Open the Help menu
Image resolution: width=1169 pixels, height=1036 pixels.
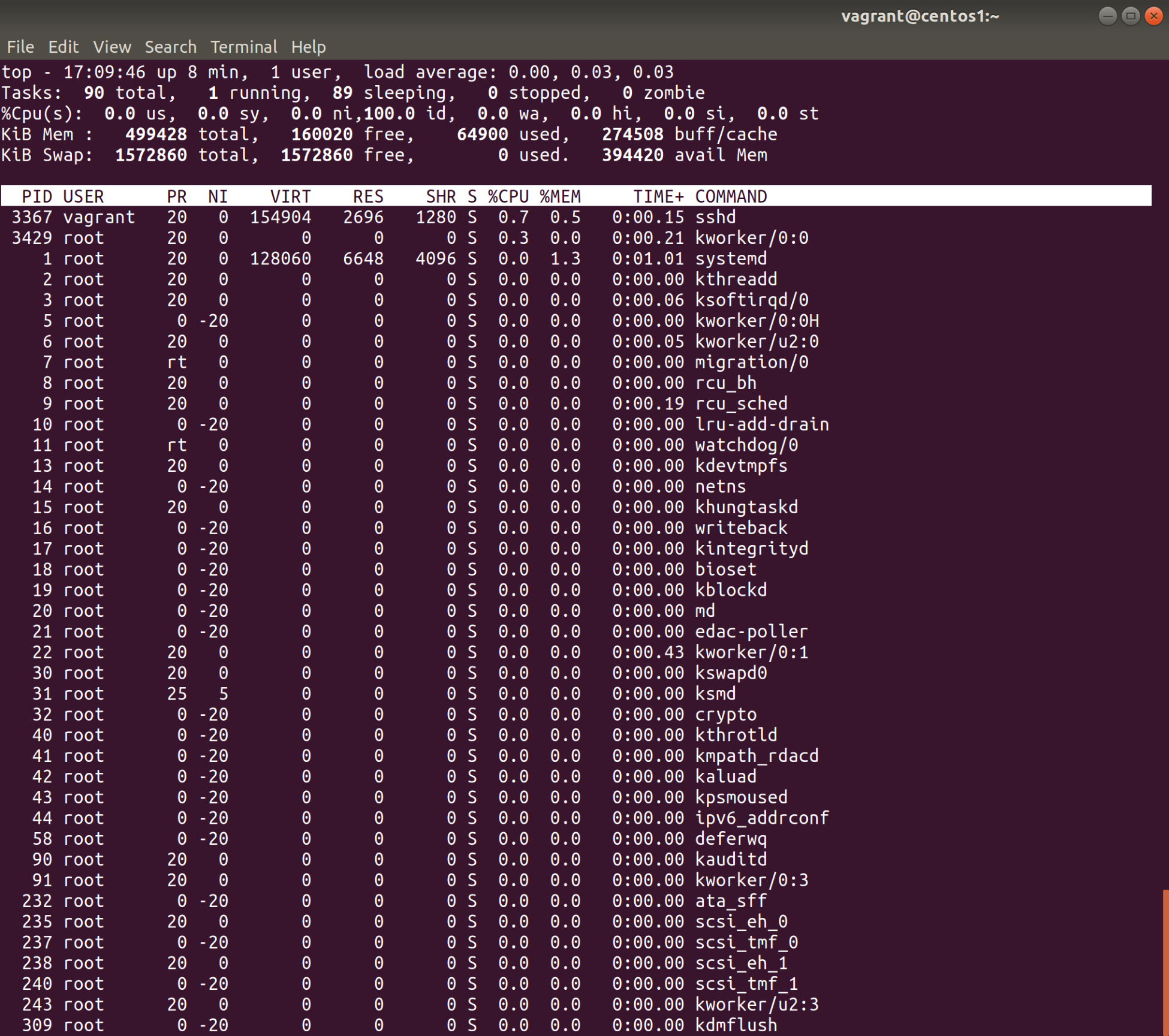click(308, 47)
